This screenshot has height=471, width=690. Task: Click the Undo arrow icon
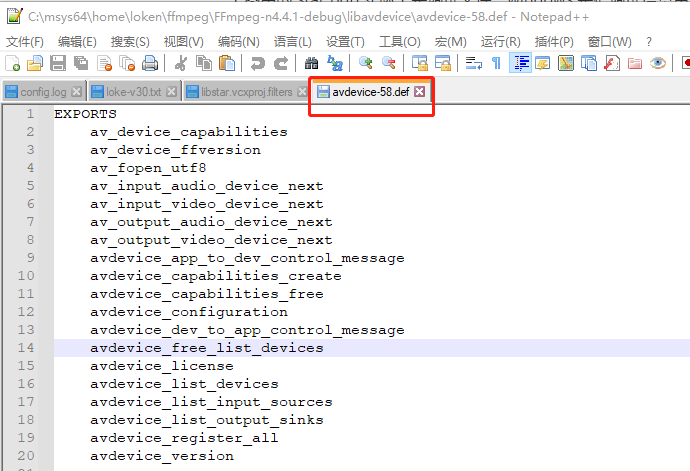pyautogui.click(x=258, y=63)
